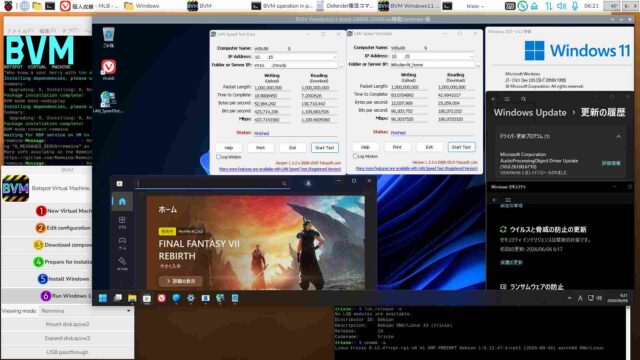Viewport: 640px width, 360px height.
Task: Open the user profile icon in Microsoft Store
Action: pos(308,184)
